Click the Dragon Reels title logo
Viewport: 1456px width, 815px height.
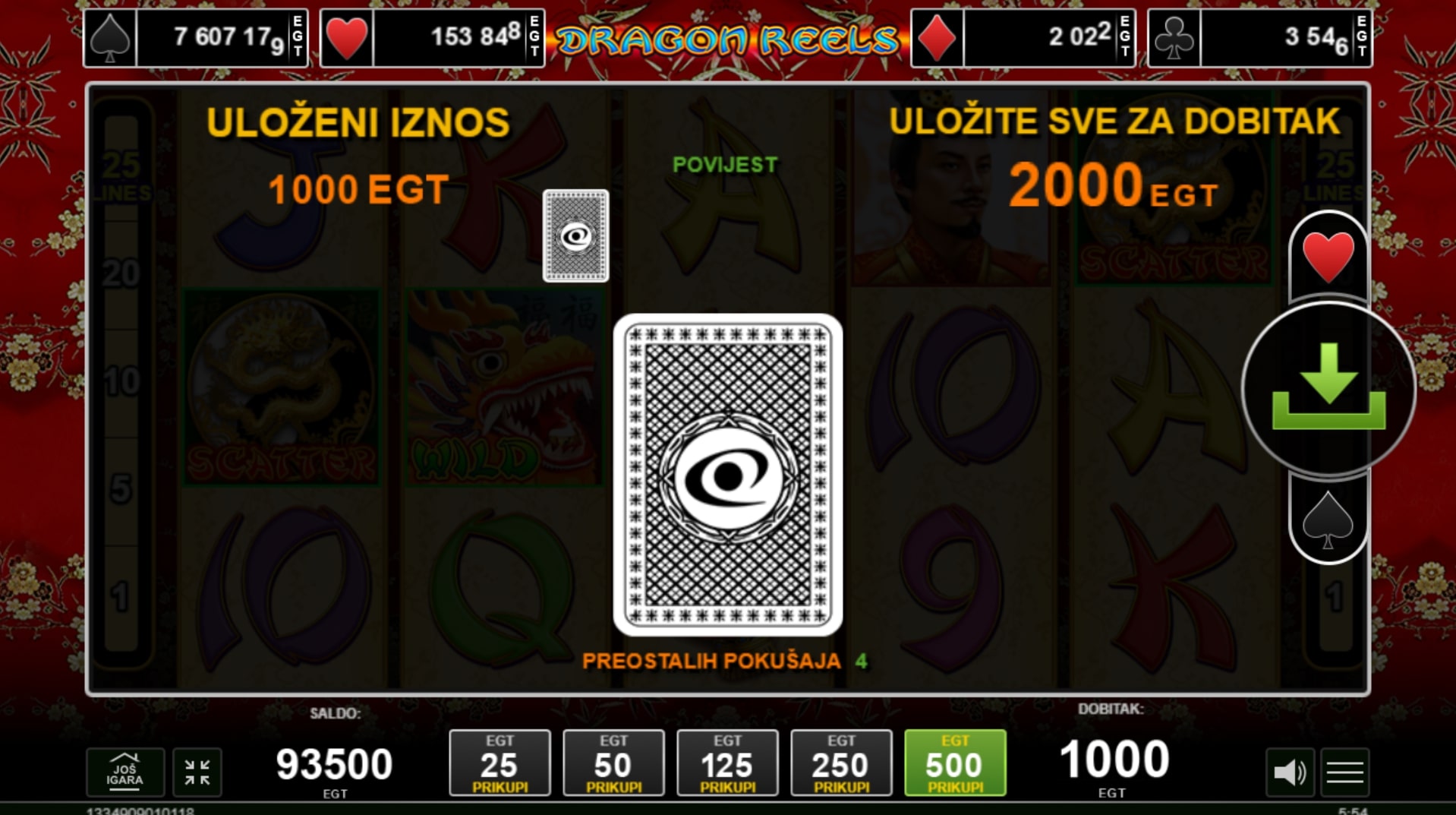tap(726, 39)
